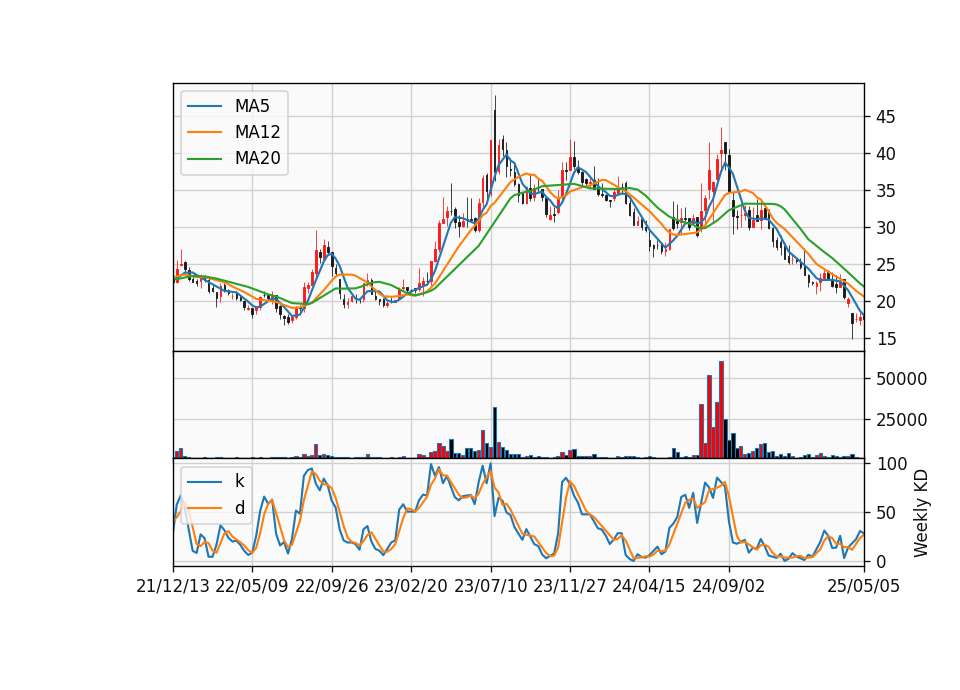960x690 pixels.
Task: Click the KD axis value 50
Action: point(886,512)
